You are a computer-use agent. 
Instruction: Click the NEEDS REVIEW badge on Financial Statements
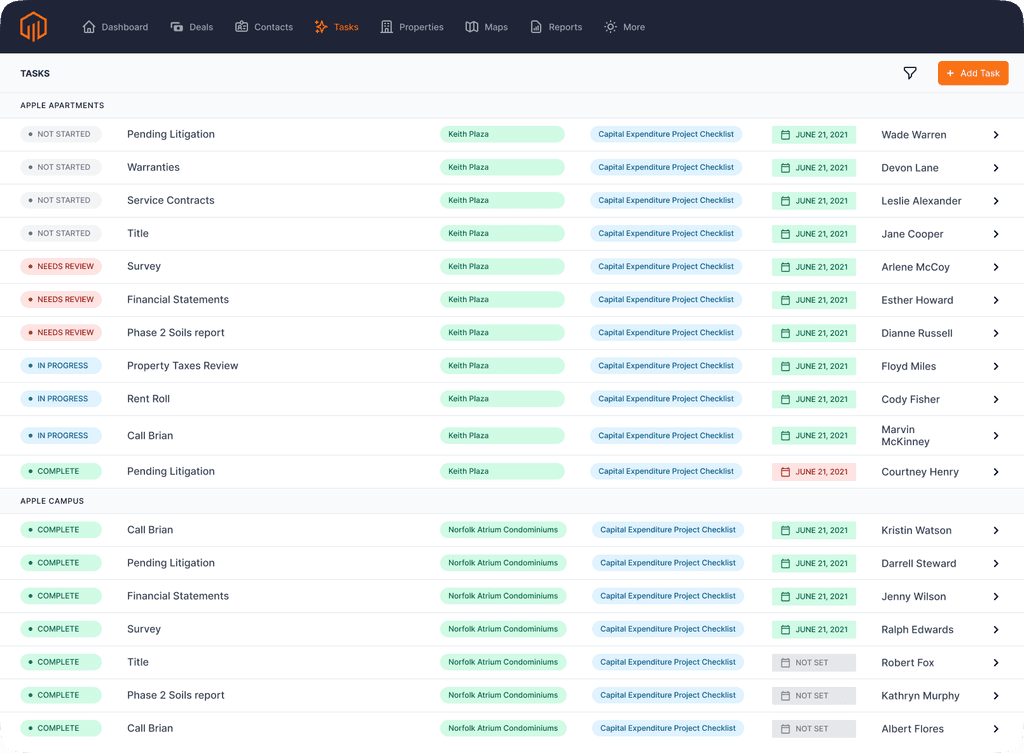pos(63,299)
